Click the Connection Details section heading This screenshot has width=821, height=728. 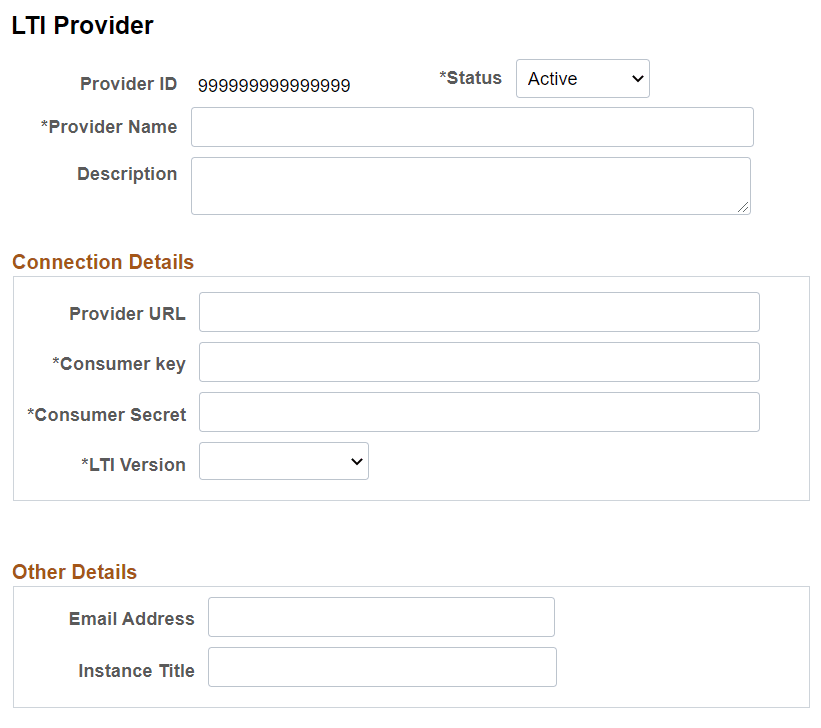tap(102, 262)
